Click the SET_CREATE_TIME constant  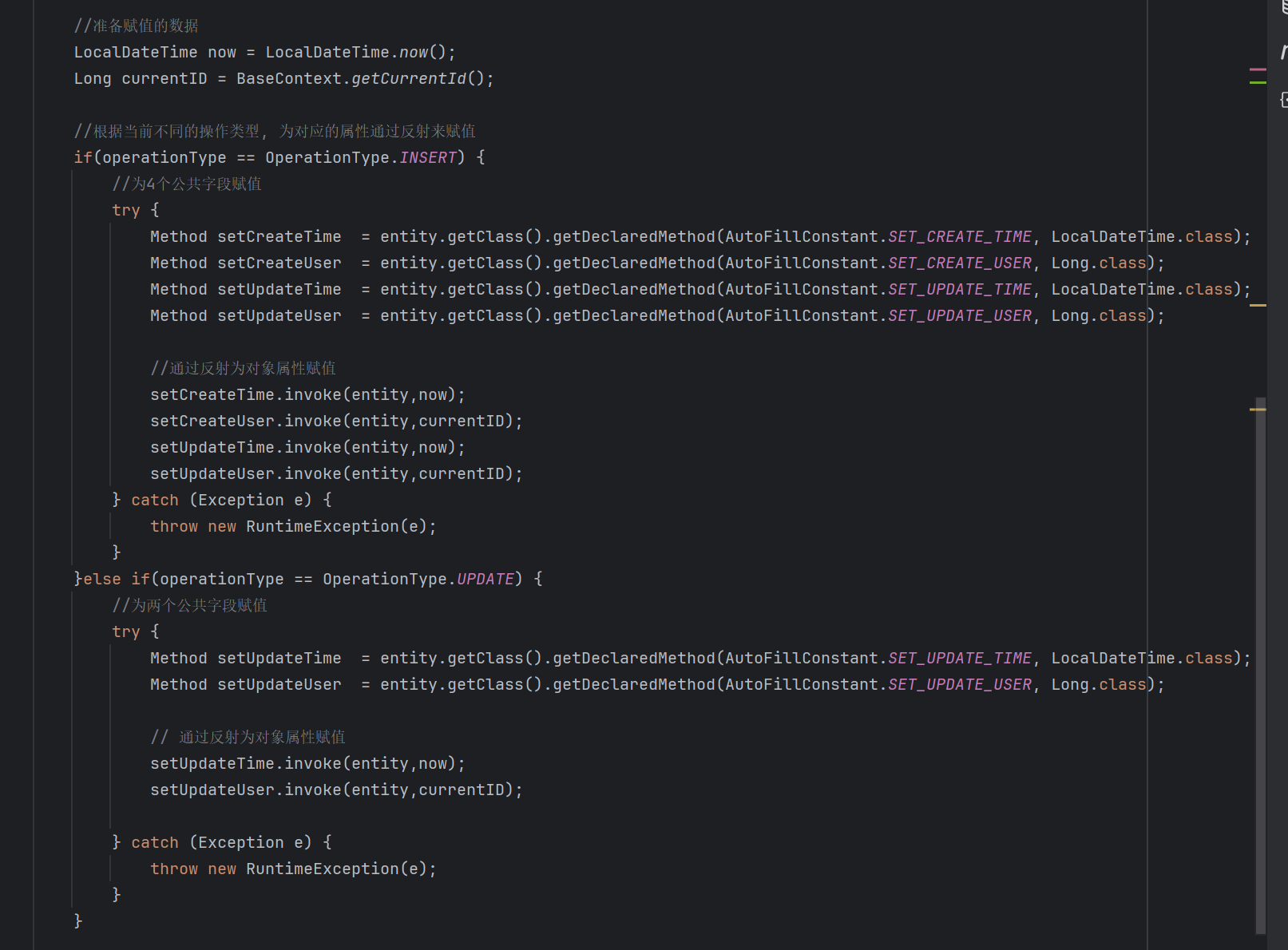960,236
